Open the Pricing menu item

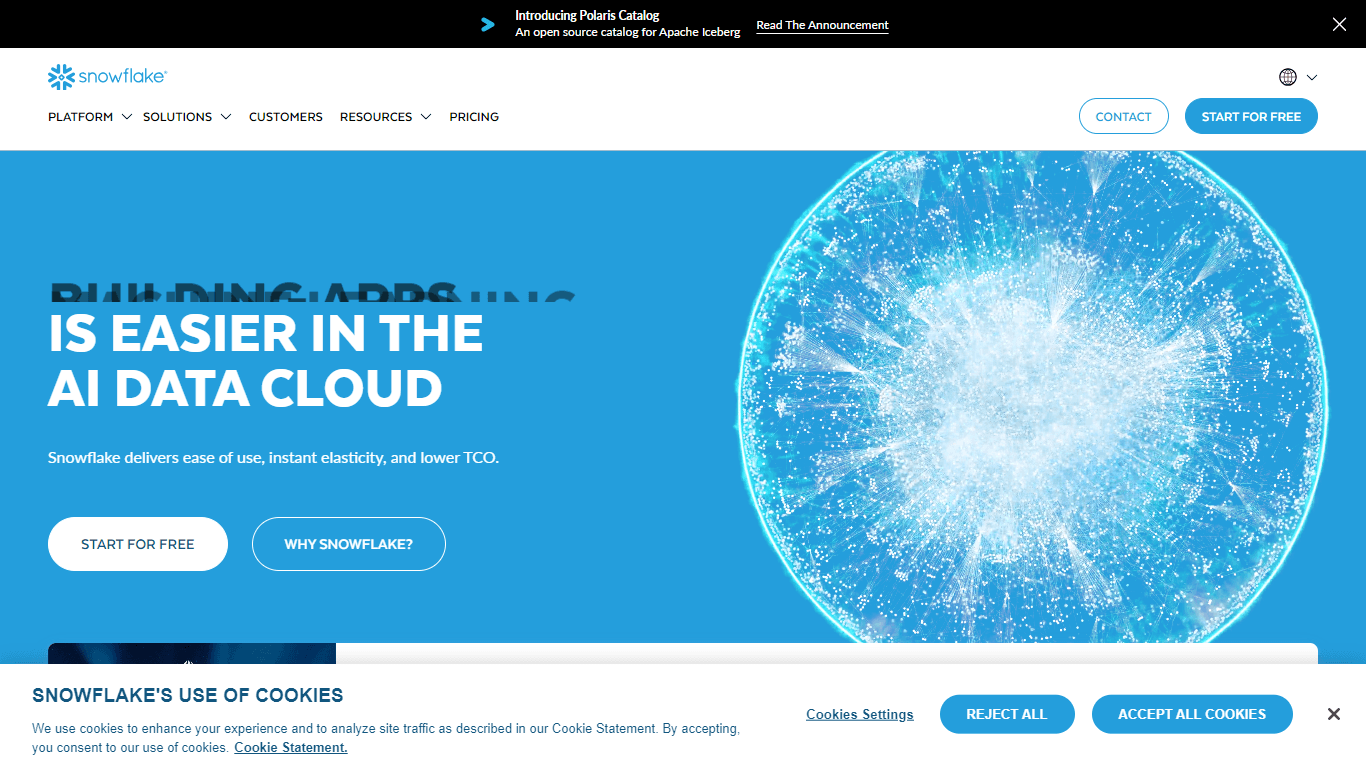click(x=474, y=117)
